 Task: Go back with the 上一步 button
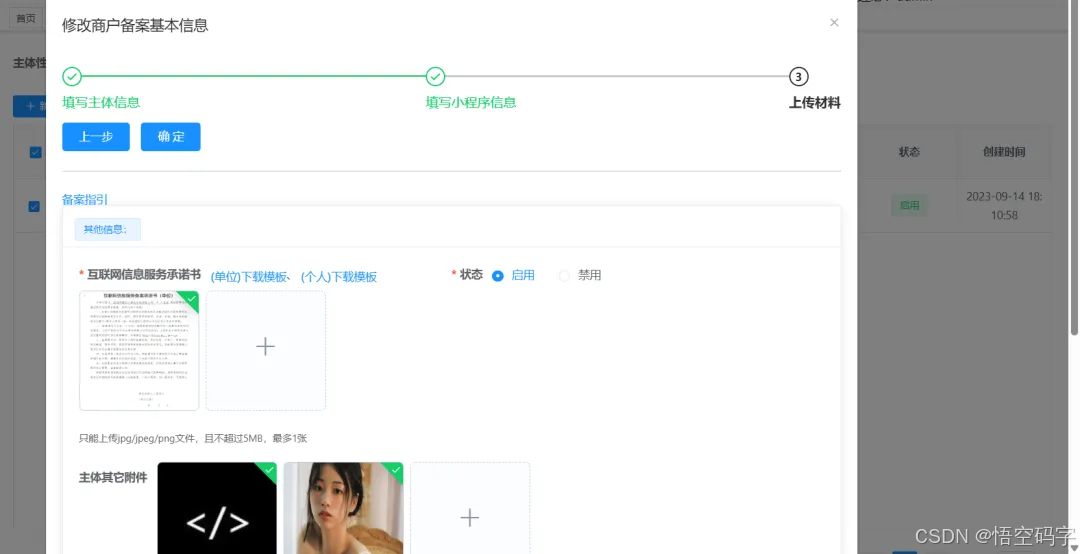click(x=96, y=136)
